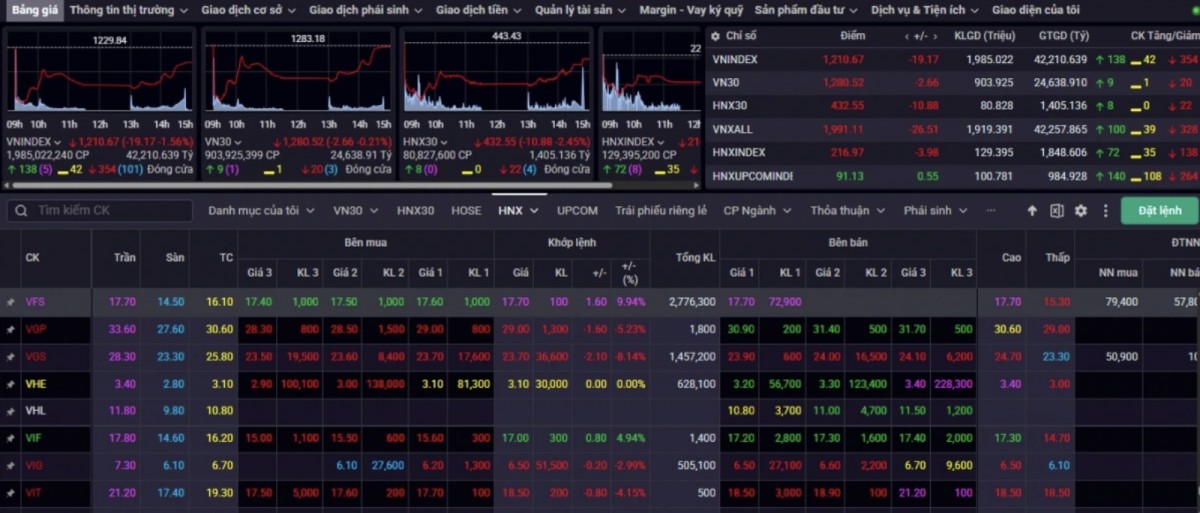Open the three-dot vertical options menu
1200x513 pixels.
1105,211
